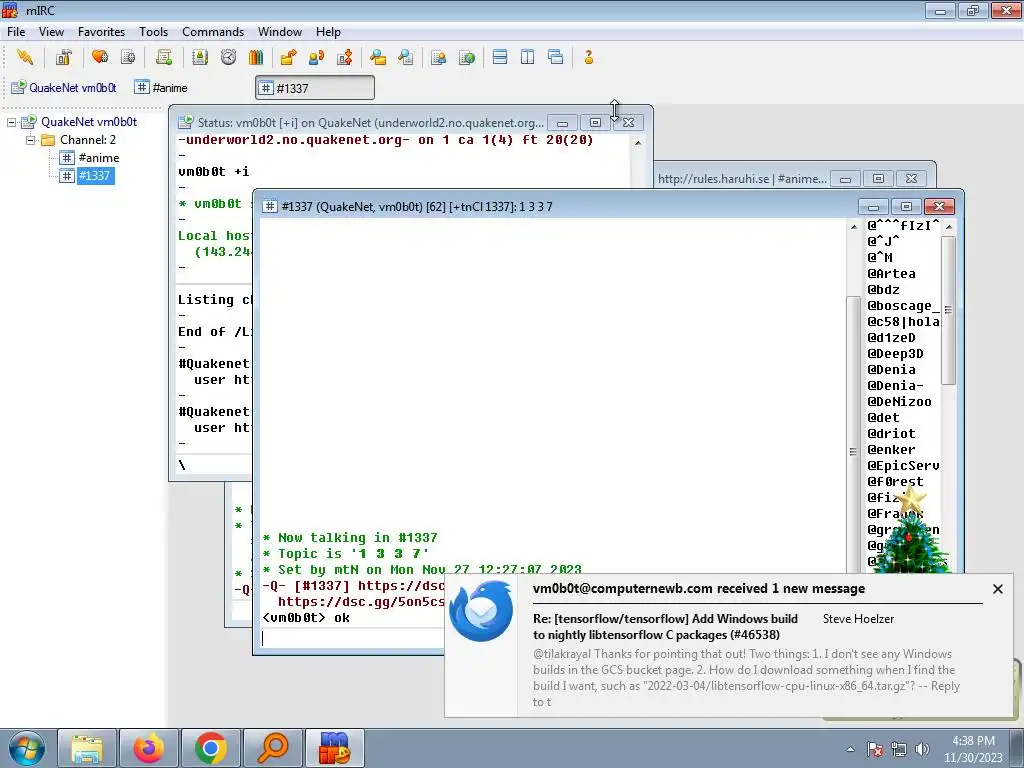
Task: Open Log Files search icon
Action: 406,57
